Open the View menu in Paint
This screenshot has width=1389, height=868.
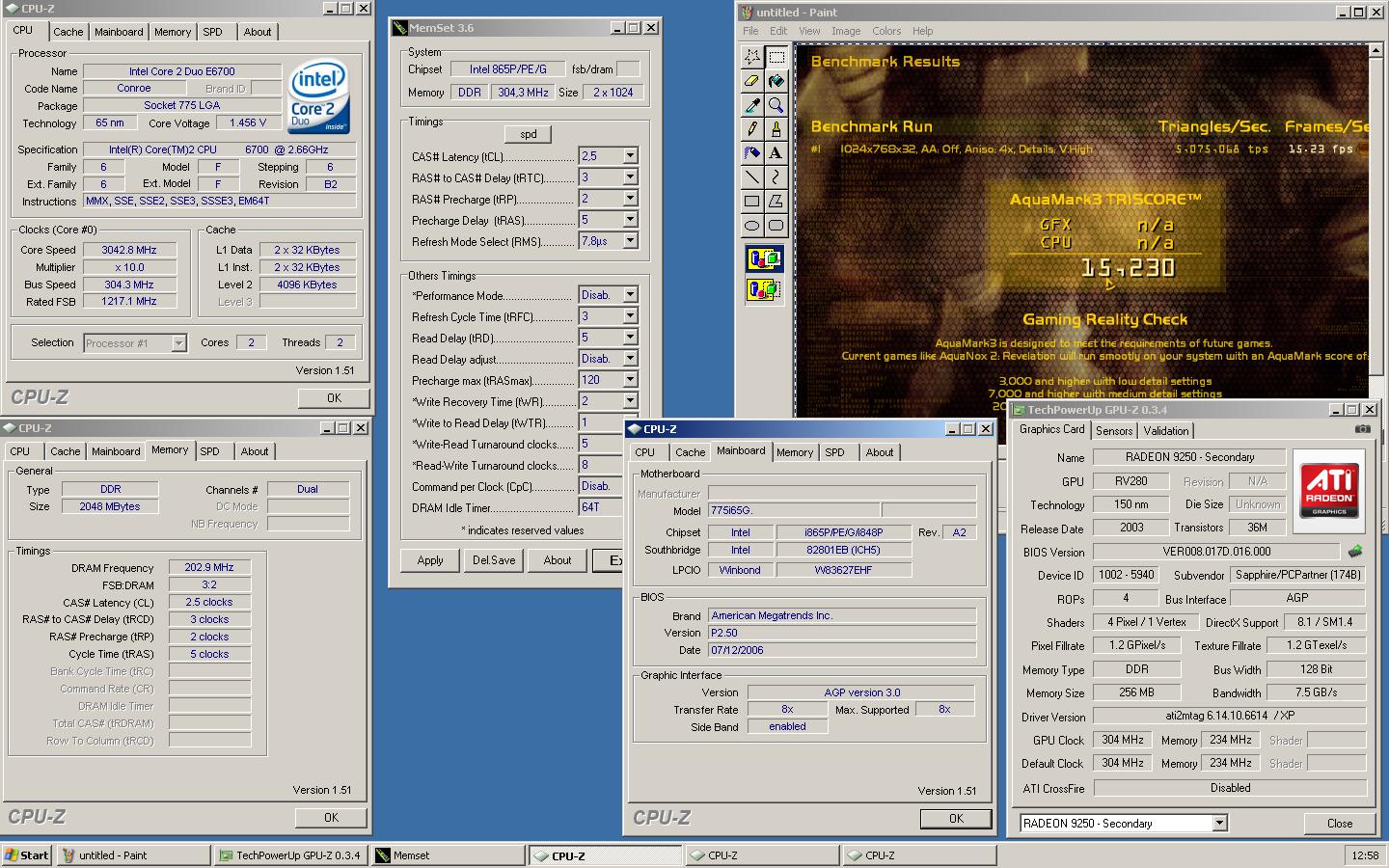coord(808,31)
